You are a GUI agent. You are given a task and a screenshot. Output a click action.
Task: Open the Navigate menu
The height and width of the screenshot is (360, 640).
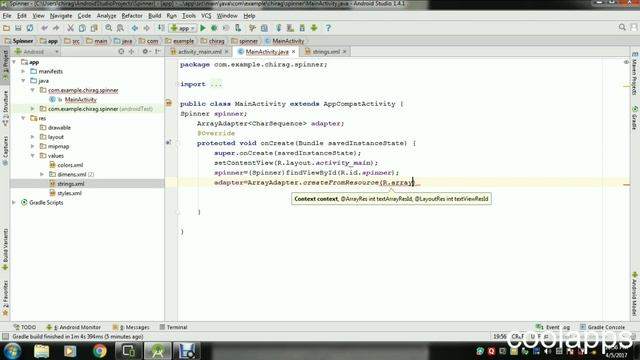61,16
